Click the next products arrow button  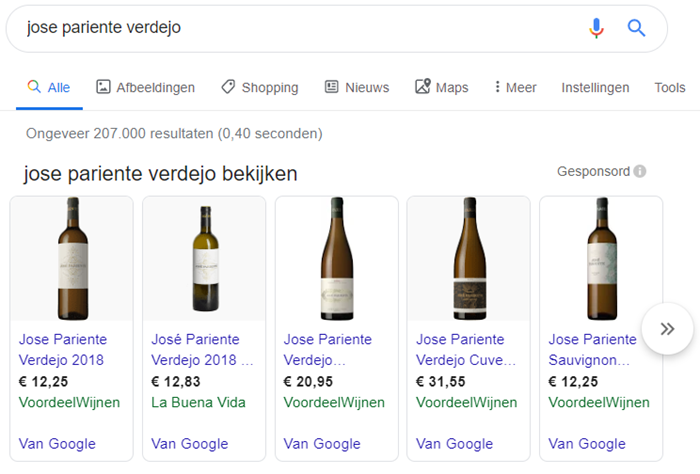coord(667,328)
